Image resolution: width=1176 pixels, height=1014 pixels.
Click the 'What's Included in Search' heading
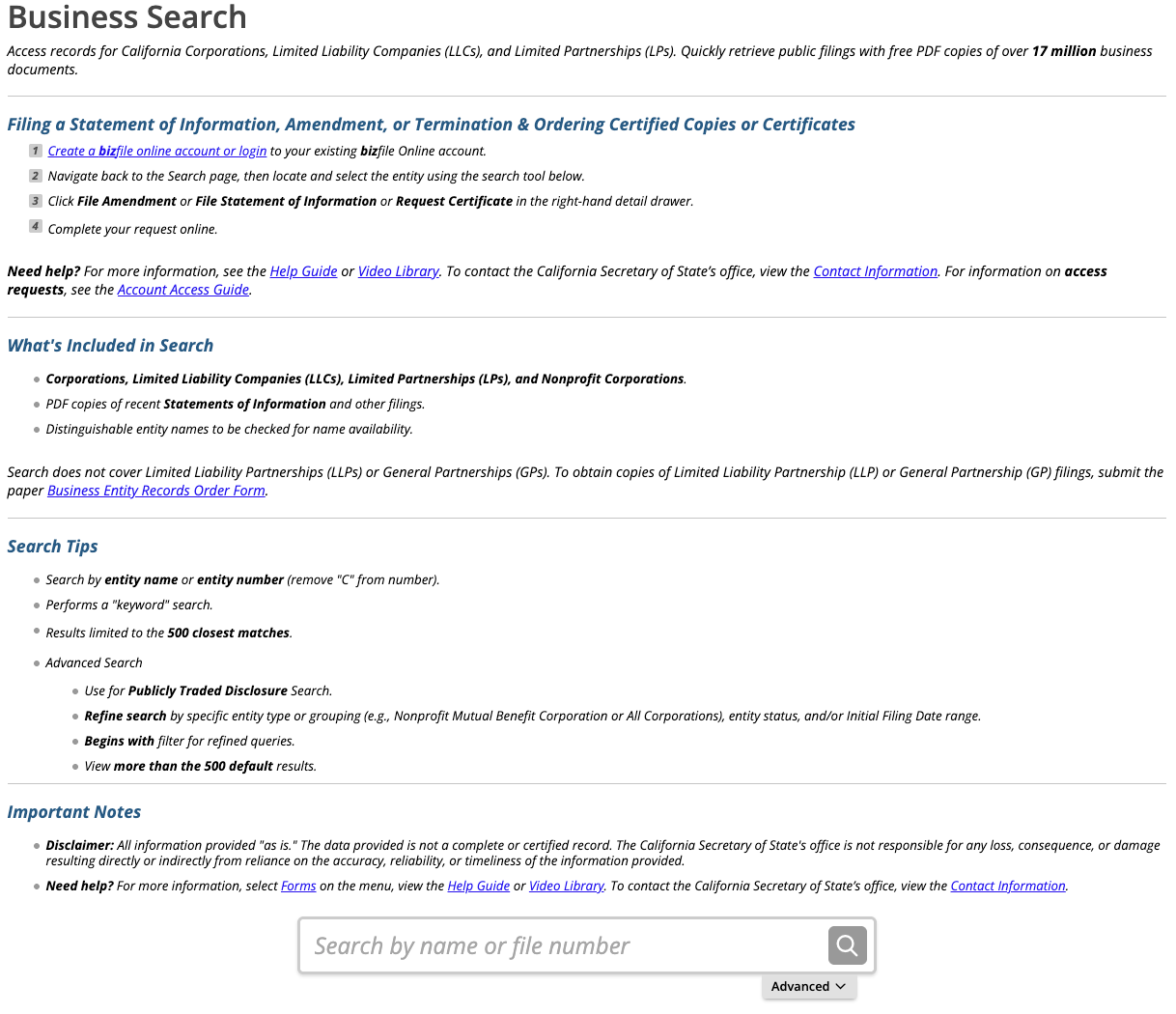[x=111, y=346]
